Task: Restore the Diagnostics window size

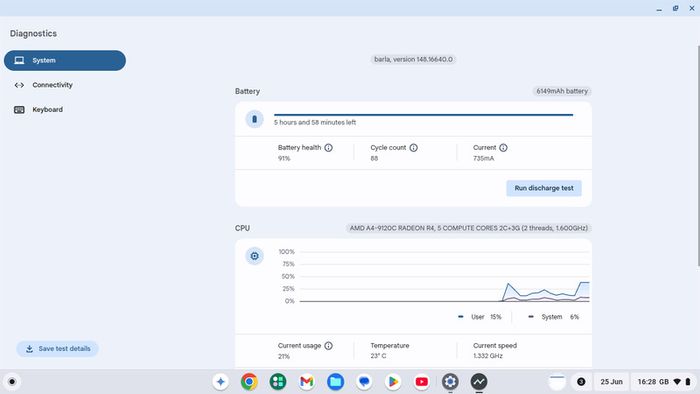Action: 675,8
